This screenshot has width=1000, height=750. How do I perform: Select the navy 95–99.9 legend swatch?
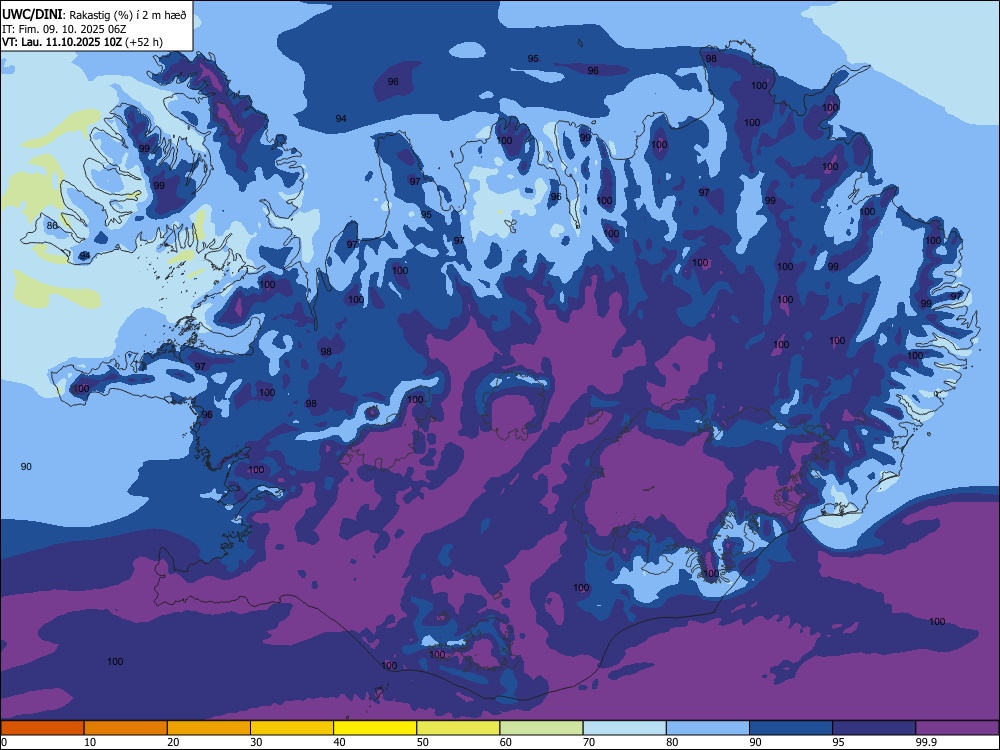[x=874, y=728]
